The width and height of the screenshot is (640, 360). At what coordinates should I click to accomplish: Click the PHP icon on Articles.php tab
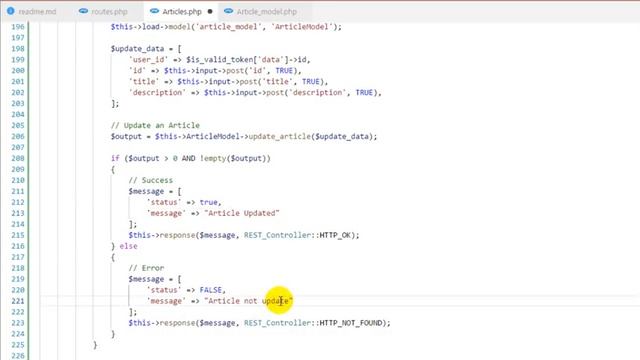click(x=154, y=11)
